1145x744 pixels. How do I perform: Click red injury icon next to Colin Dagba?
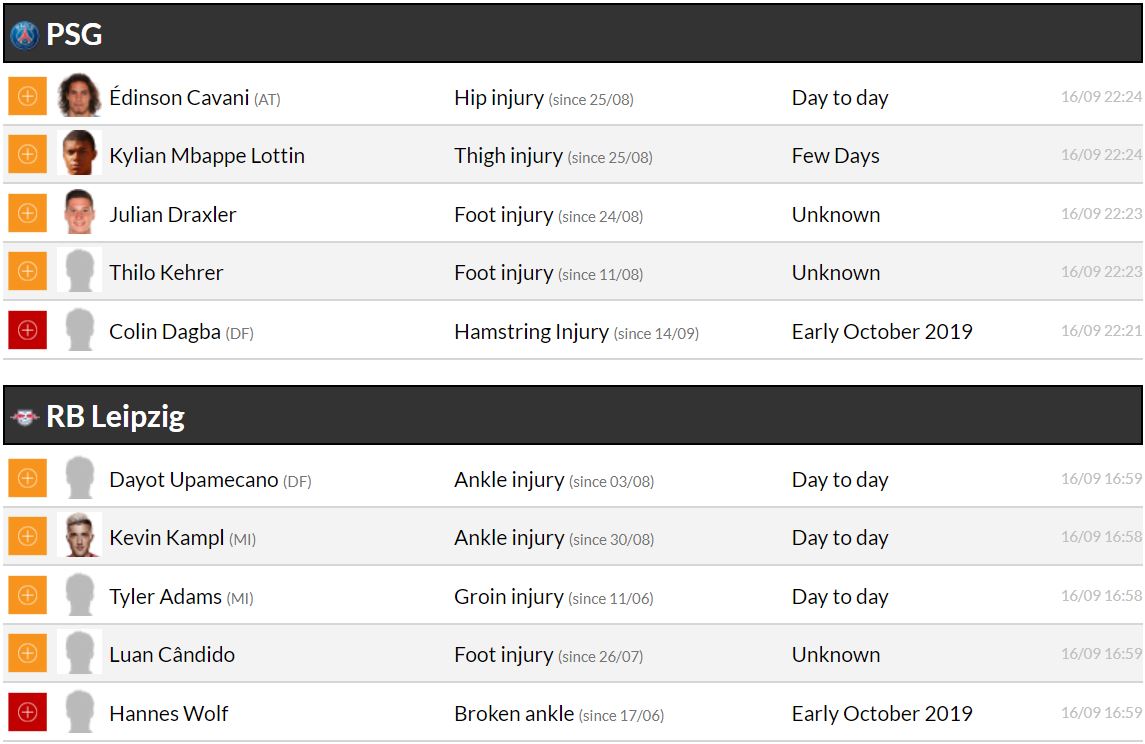click(x=27, y=331)
